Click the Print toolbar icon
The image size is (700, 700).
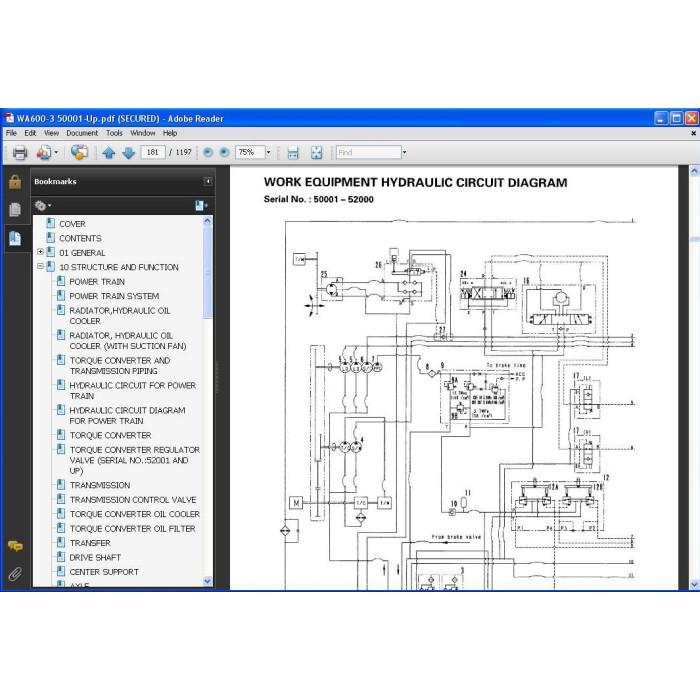[20, 153]
